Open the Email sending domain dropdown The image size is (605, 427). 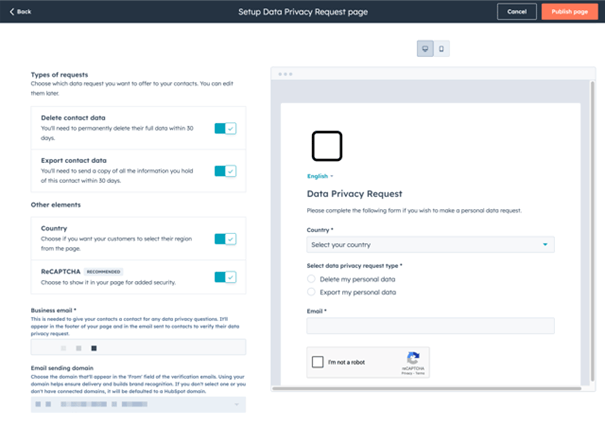click(138, 404)
